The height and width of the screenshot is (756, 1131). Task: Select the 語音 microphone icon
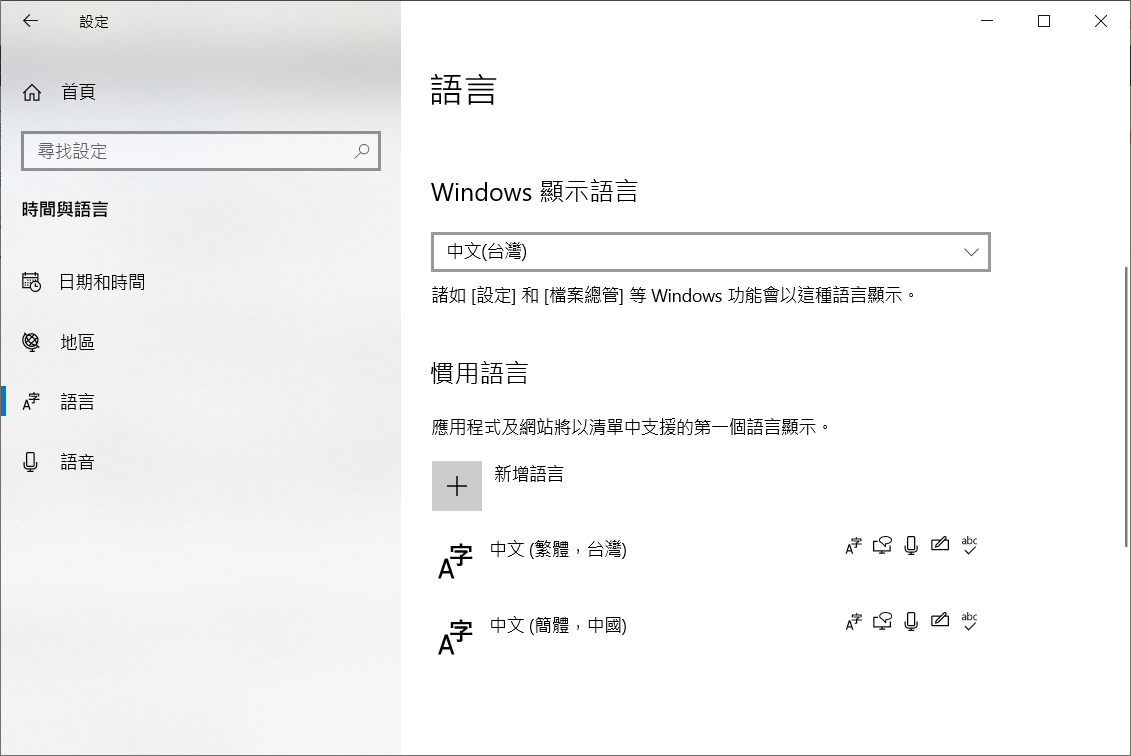(x=30, y=462)
